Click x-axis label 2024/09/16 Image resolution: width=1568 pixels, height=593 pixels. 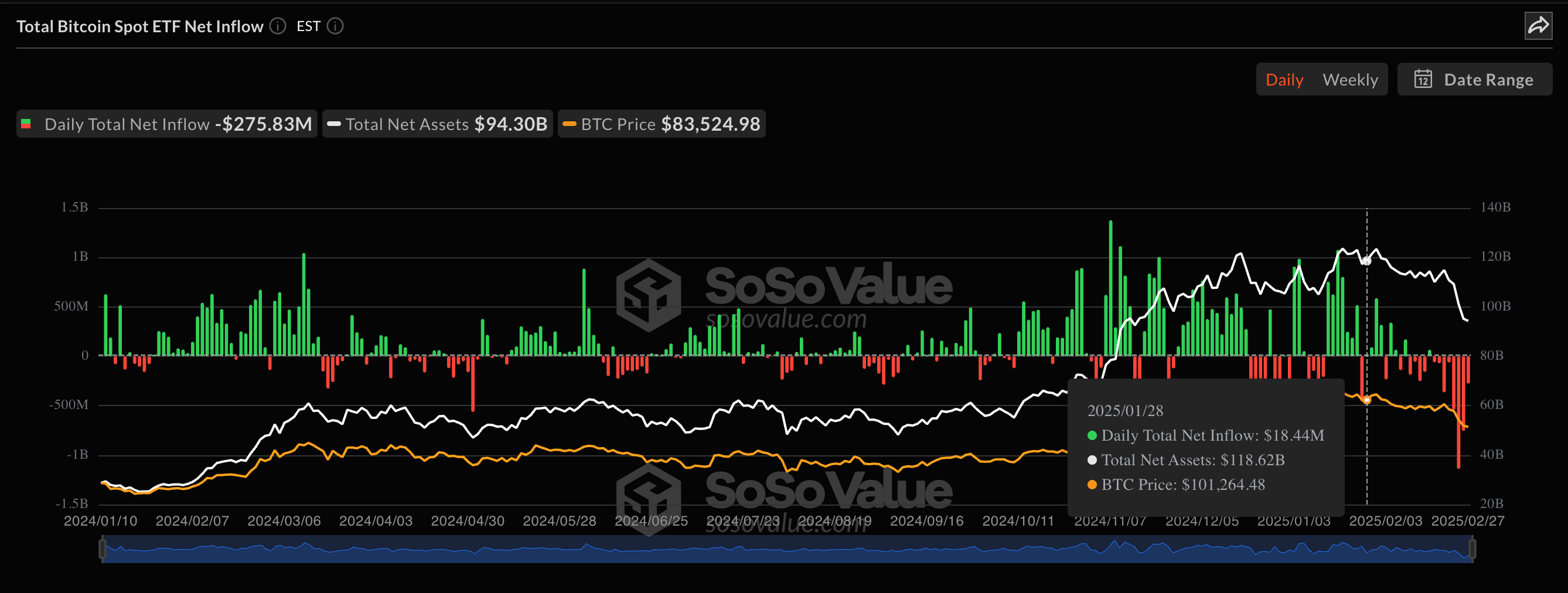[x=926, y=521]
